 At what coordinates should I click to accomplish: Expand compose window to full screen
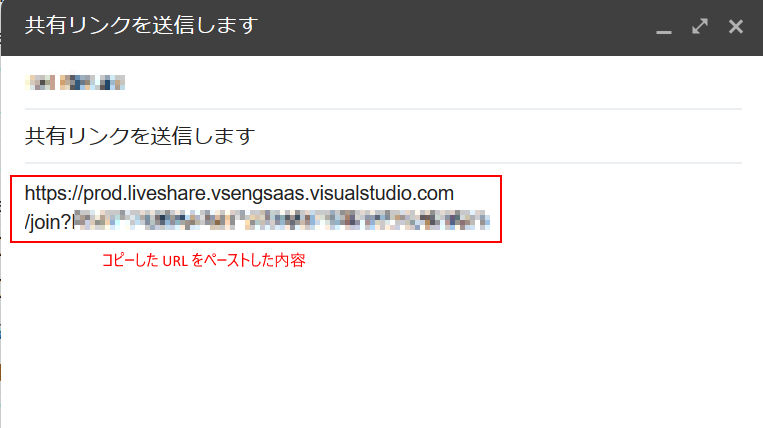[700, 26]
